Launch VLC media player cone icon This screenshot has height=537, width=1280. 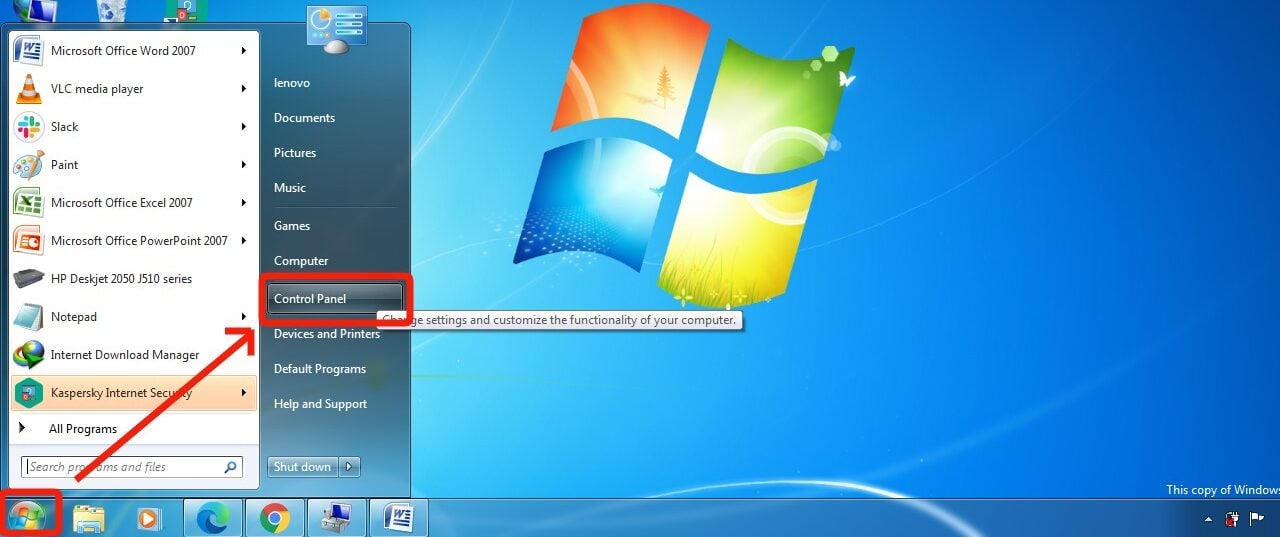coord(29,88)
